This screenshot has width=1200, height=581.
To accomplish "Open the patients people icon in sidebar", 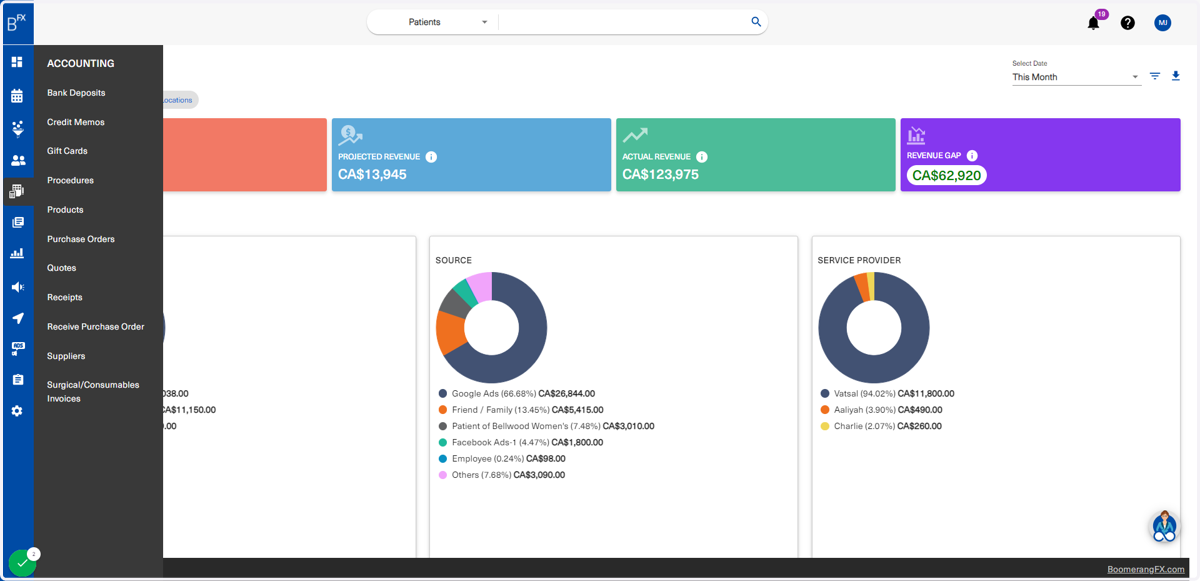I will click(17, 160).
